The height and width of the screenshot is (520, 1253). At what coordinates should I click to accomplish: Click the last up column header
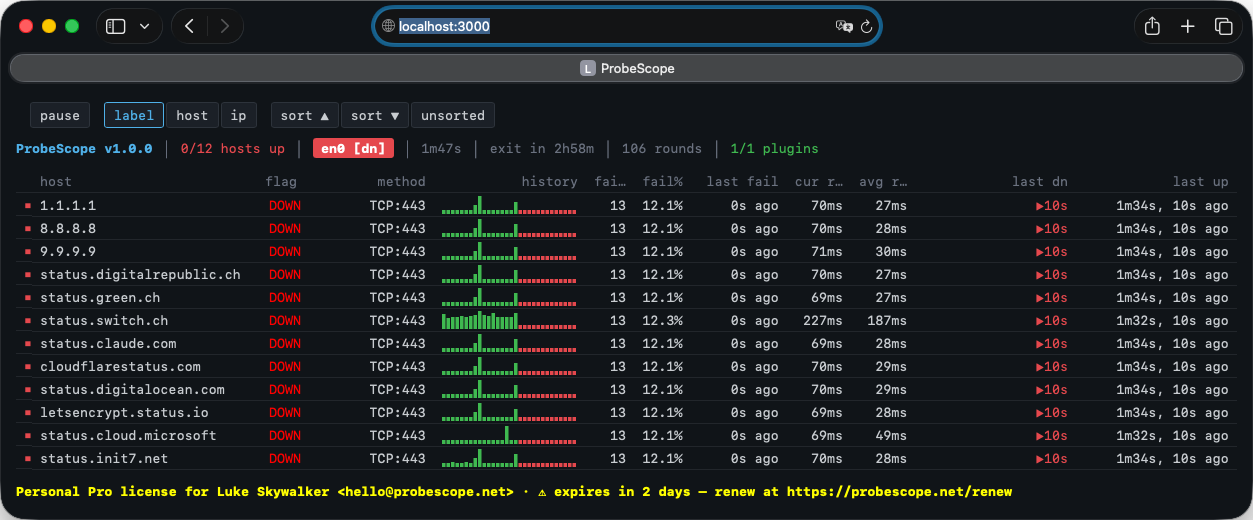(1201, 181)
